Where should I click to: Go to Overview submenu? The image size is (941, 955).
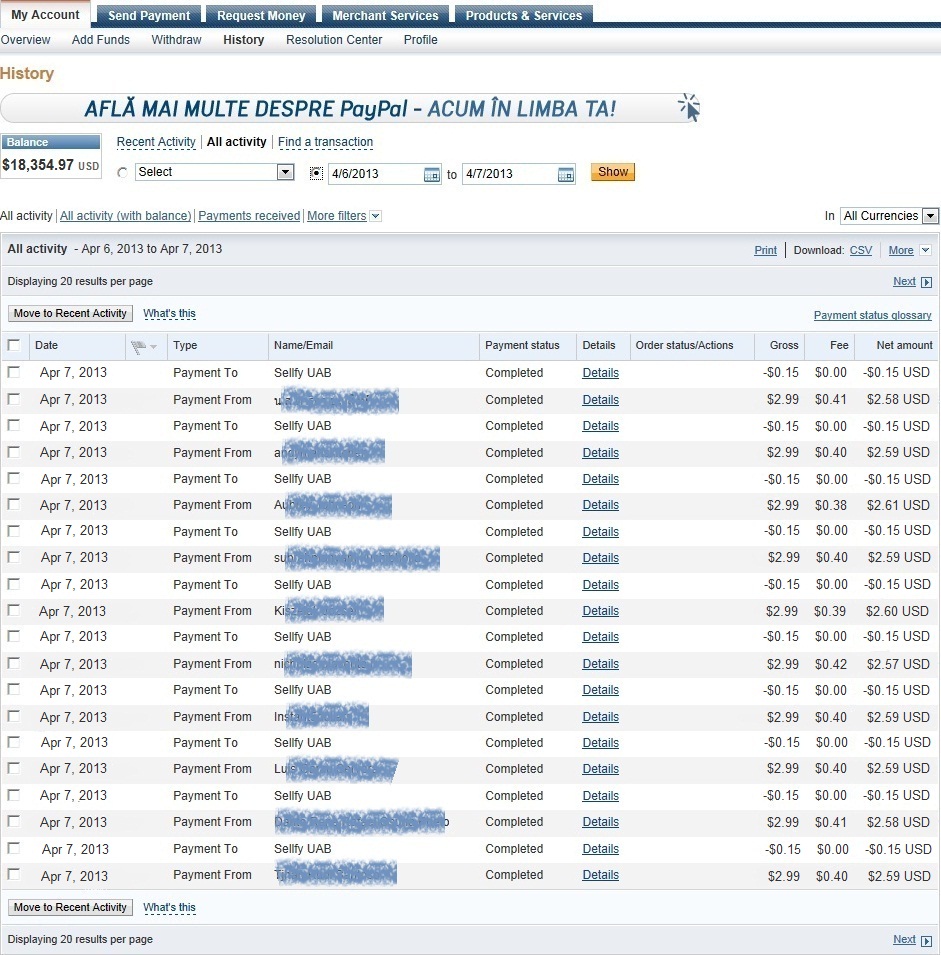coord(26,40)
